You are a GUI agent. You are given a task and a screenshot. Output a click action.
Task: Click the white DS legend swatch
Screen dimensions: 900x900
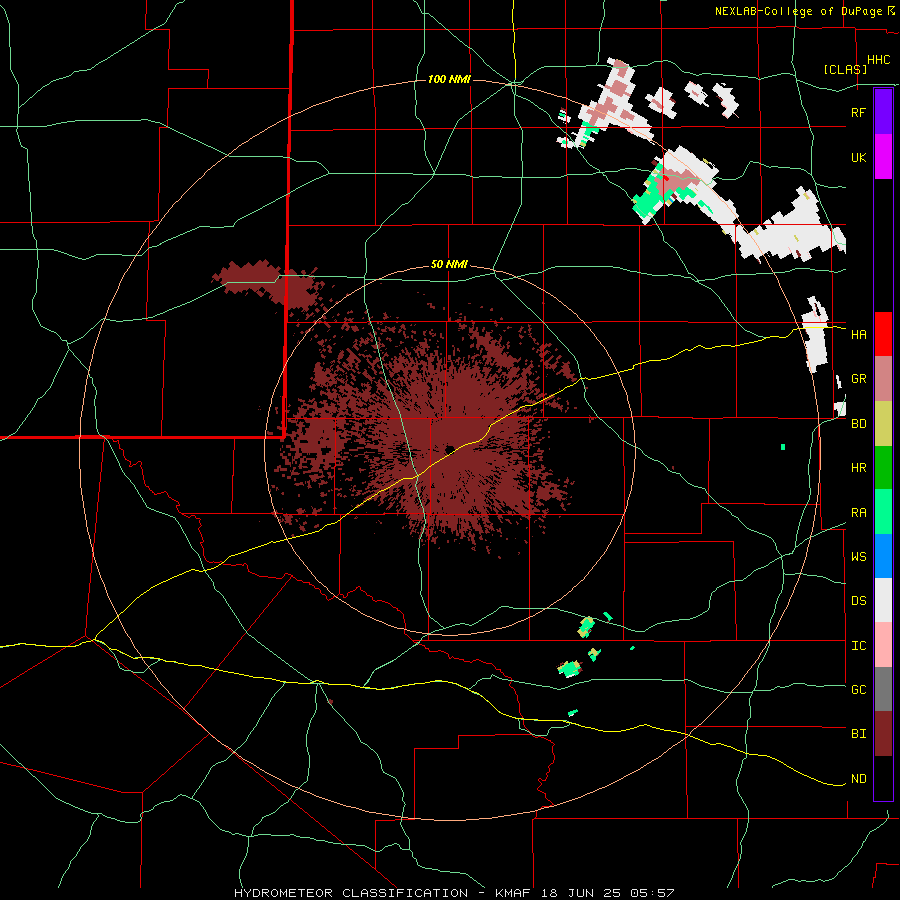coord(883,600)
